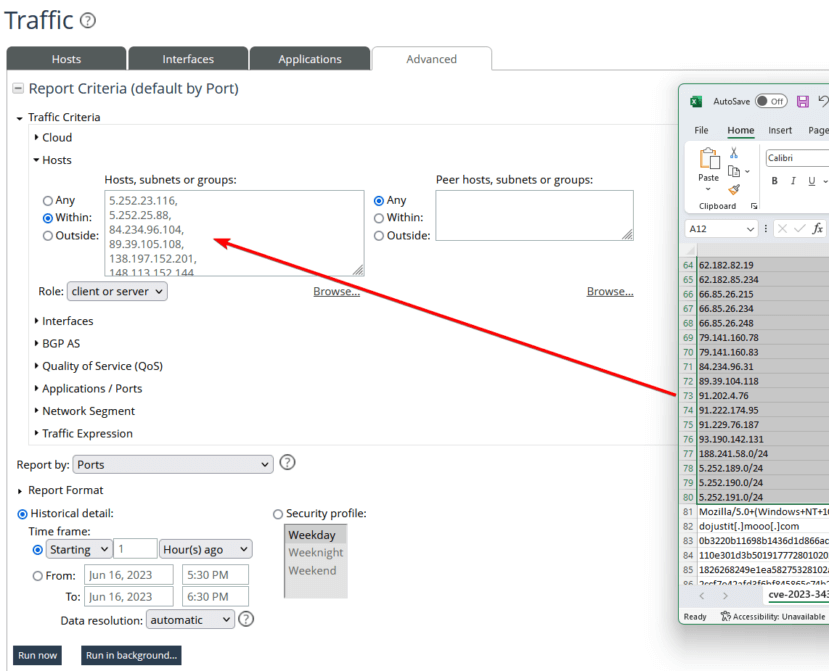Open the Excel Name Box A12 dropdown
Screen dimensions: 829x671
coord(750,229)
